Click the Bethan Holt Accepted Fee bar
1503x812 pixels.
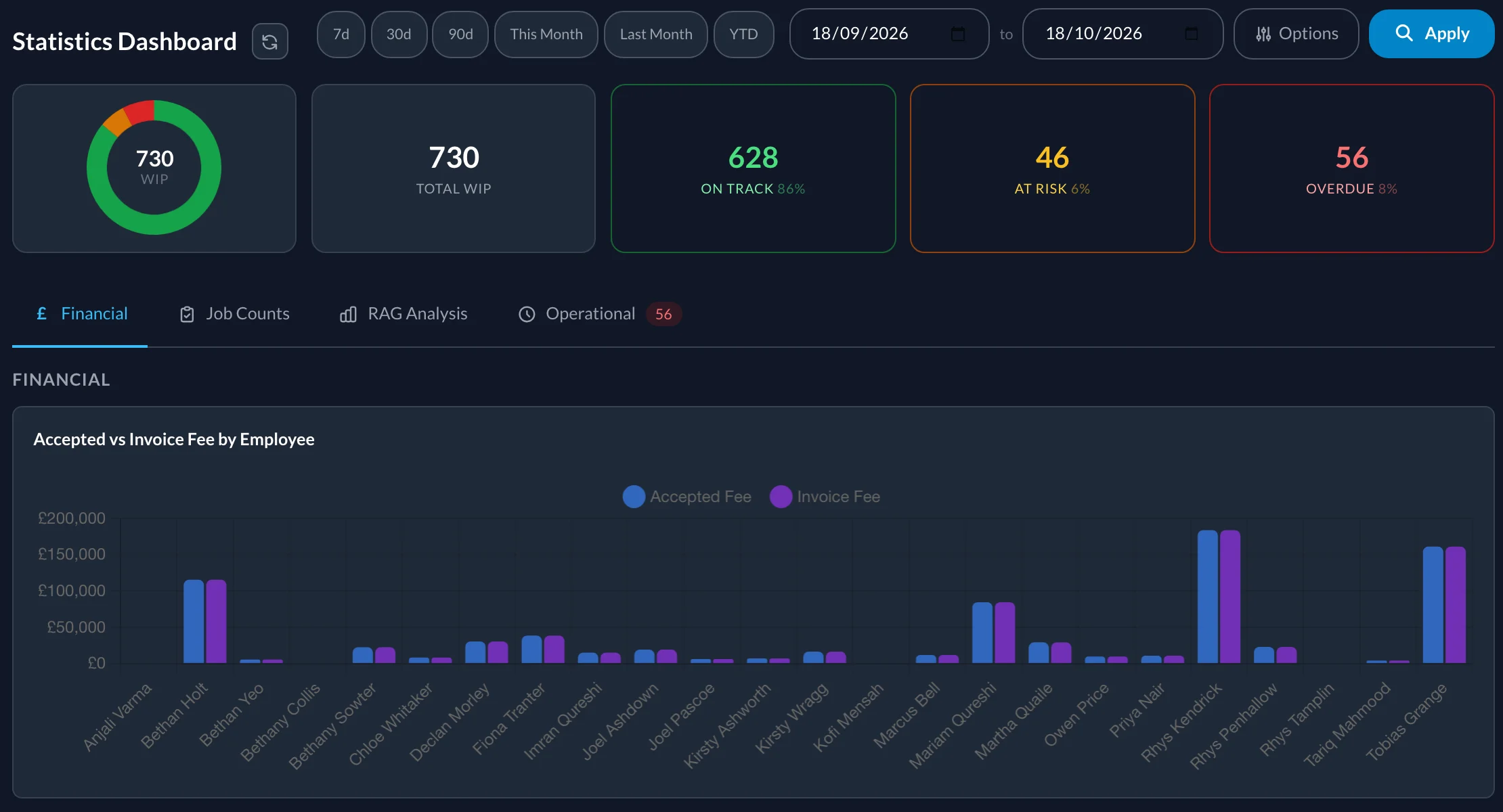click(x=194, y=621)
